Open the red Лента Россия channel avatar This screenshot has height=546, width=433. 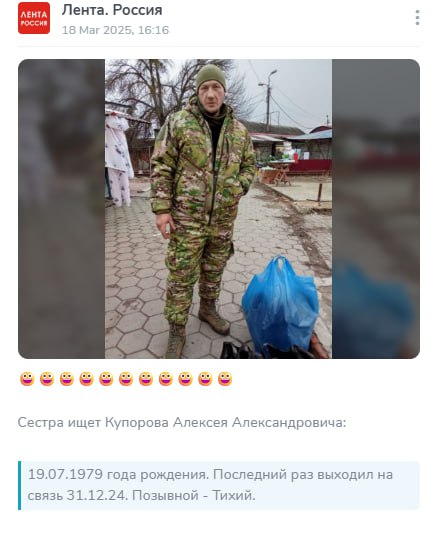coord(34,18)
